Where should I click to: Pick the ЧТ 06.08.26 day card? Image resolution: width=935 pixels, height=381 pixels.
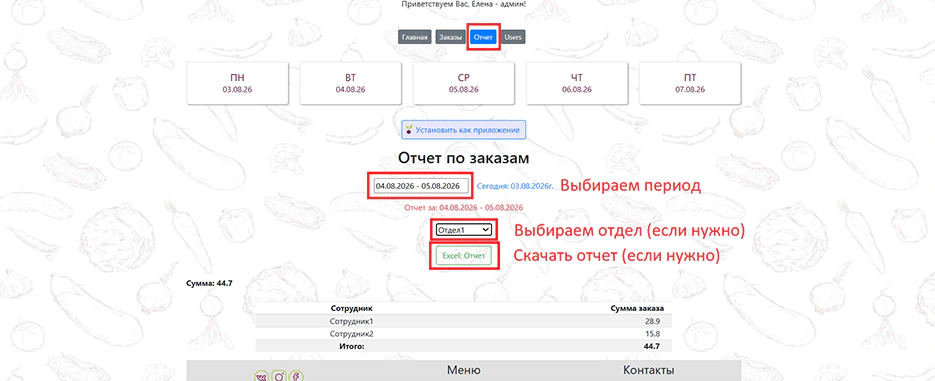click(x=577, y=83)
